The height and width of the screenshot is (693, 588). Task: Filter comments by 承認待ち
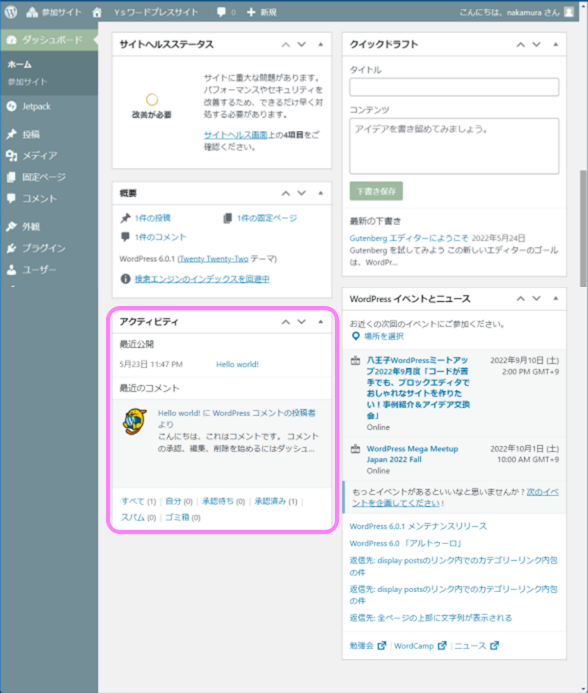[x=218, y=501]
